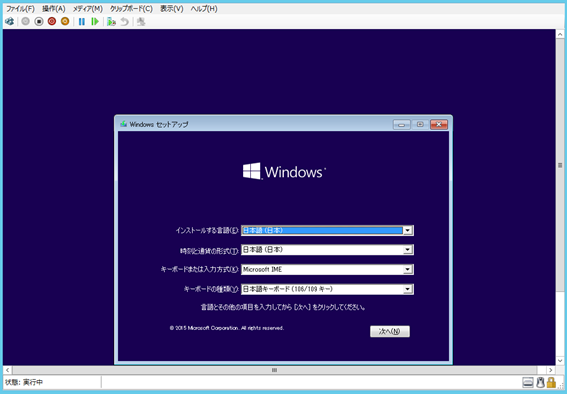Minimize the Windows セットアップ dialog
567x394 pixels.
tap(402, 124)
